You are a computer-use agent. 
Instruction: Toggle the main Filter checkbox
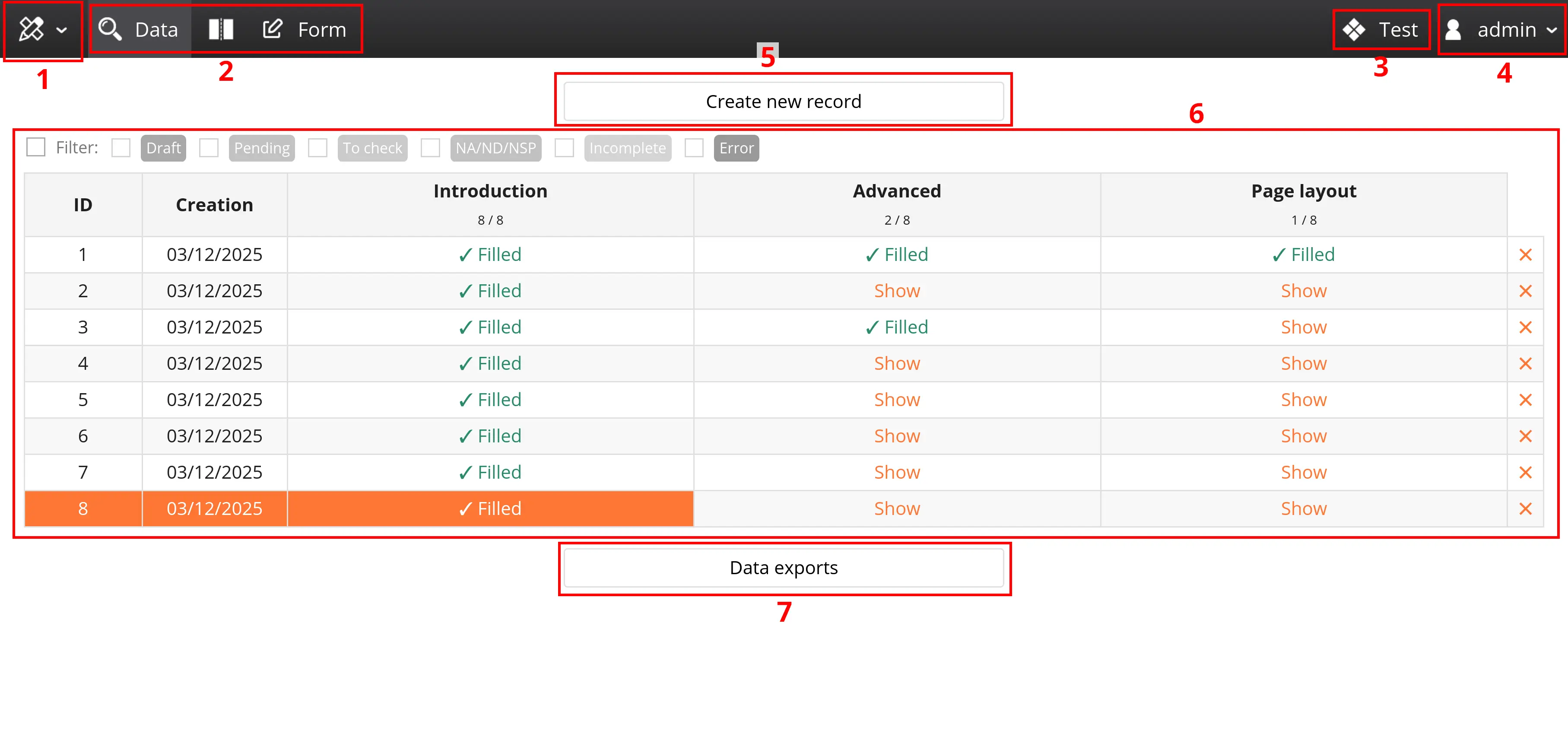pos(36,147)
